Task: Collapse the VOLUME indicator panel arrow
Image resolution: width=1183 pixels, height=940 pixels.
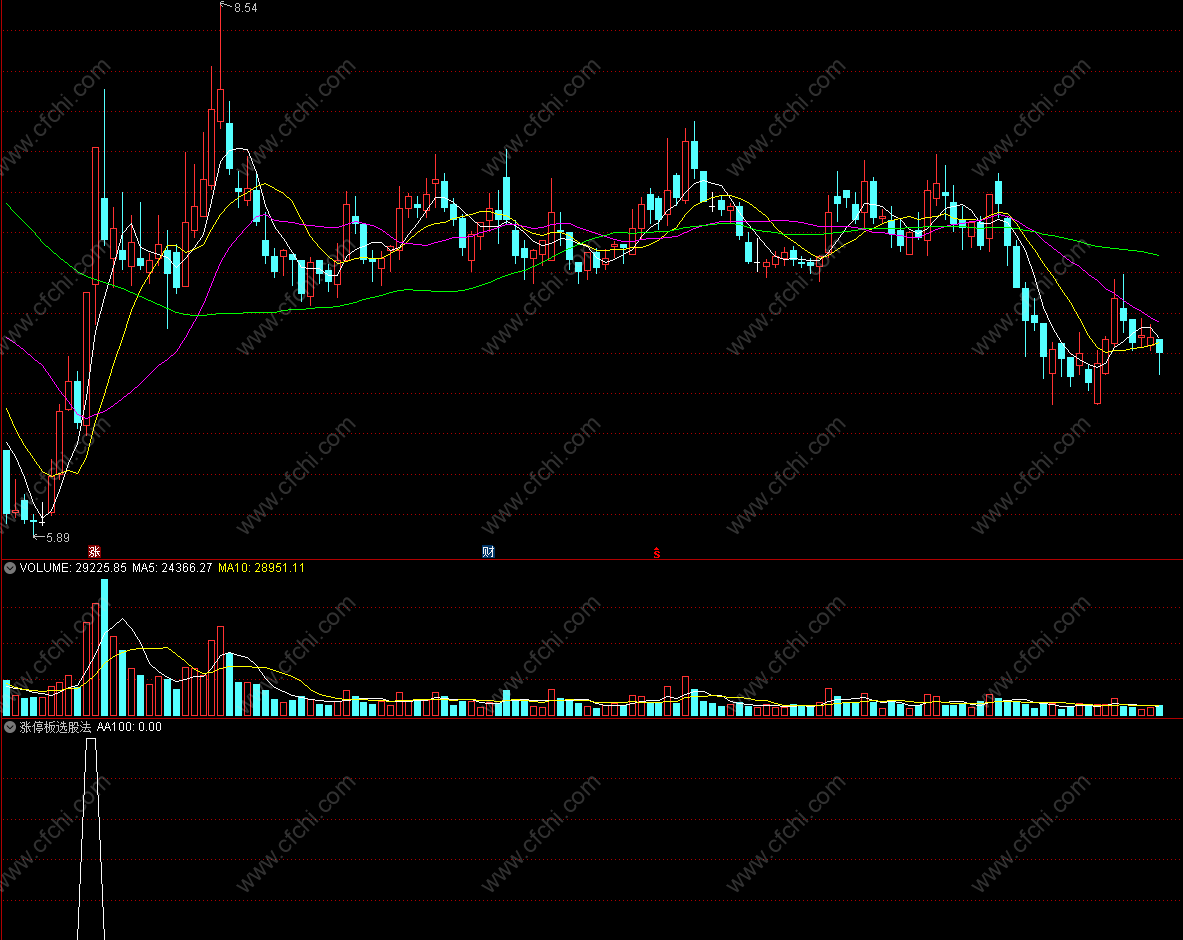Action: click(x=10, y=568)
